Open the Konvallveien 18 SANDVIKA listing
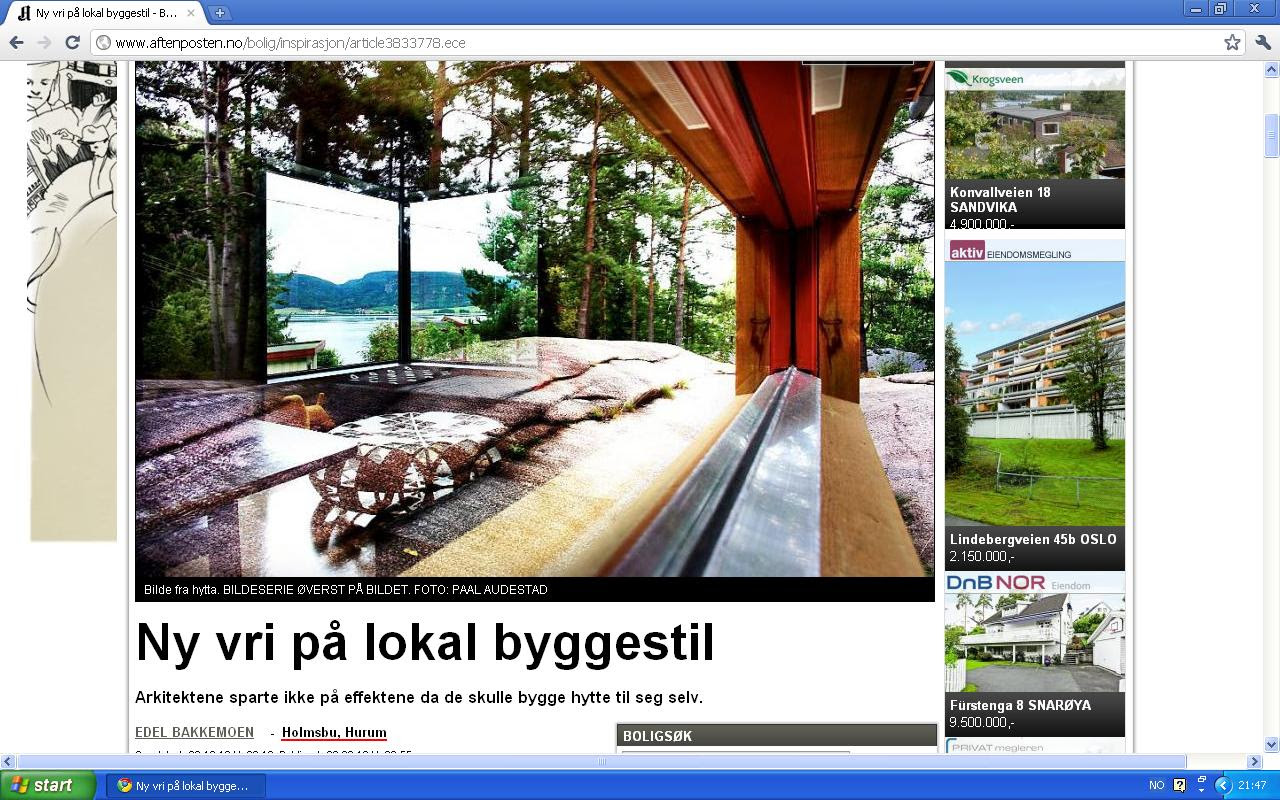 pyautogui.click(x=1000, y=199)
